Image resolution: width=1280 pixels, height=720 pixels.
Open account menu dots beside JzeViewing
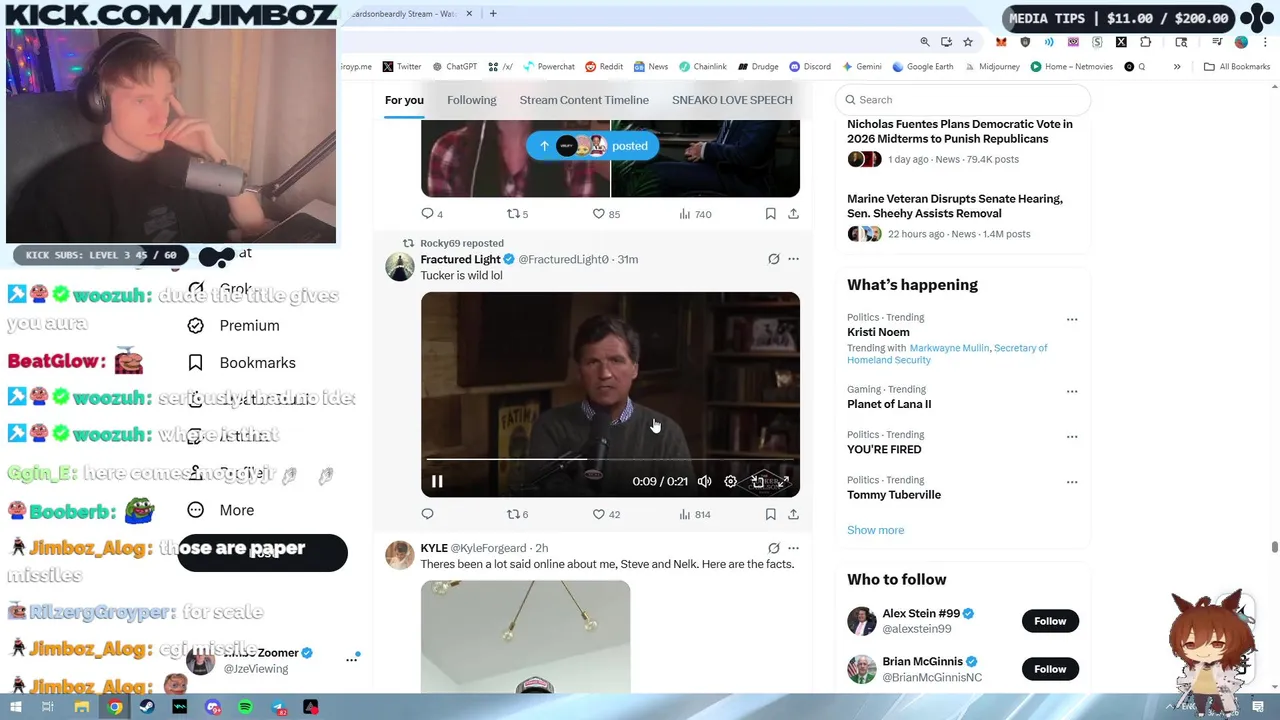(351, 660)
